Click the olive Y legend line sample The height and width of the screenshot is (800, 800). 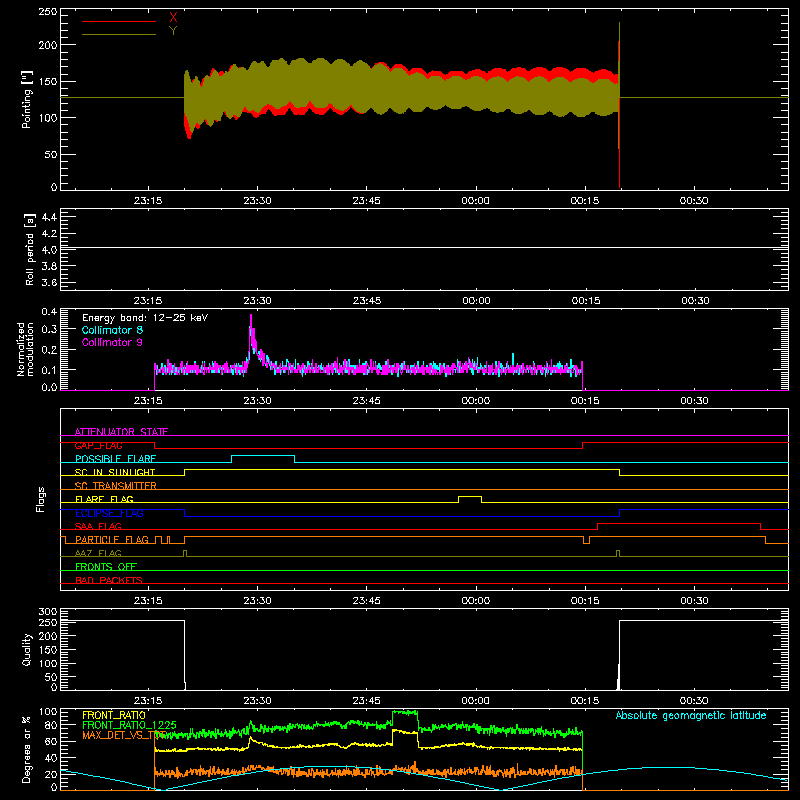pyautogui.click(x=119, y=35)
